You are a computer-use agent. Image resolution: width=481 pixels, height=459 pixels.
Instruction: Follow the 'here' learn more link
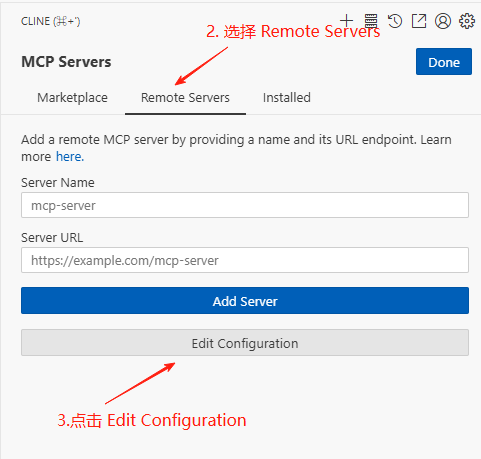70,156
